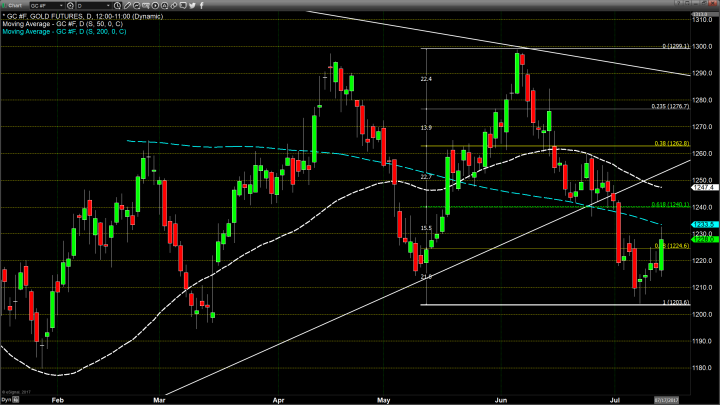
Task: Click the symbol lookup icon after GC #F
Action: pos(70,6)
